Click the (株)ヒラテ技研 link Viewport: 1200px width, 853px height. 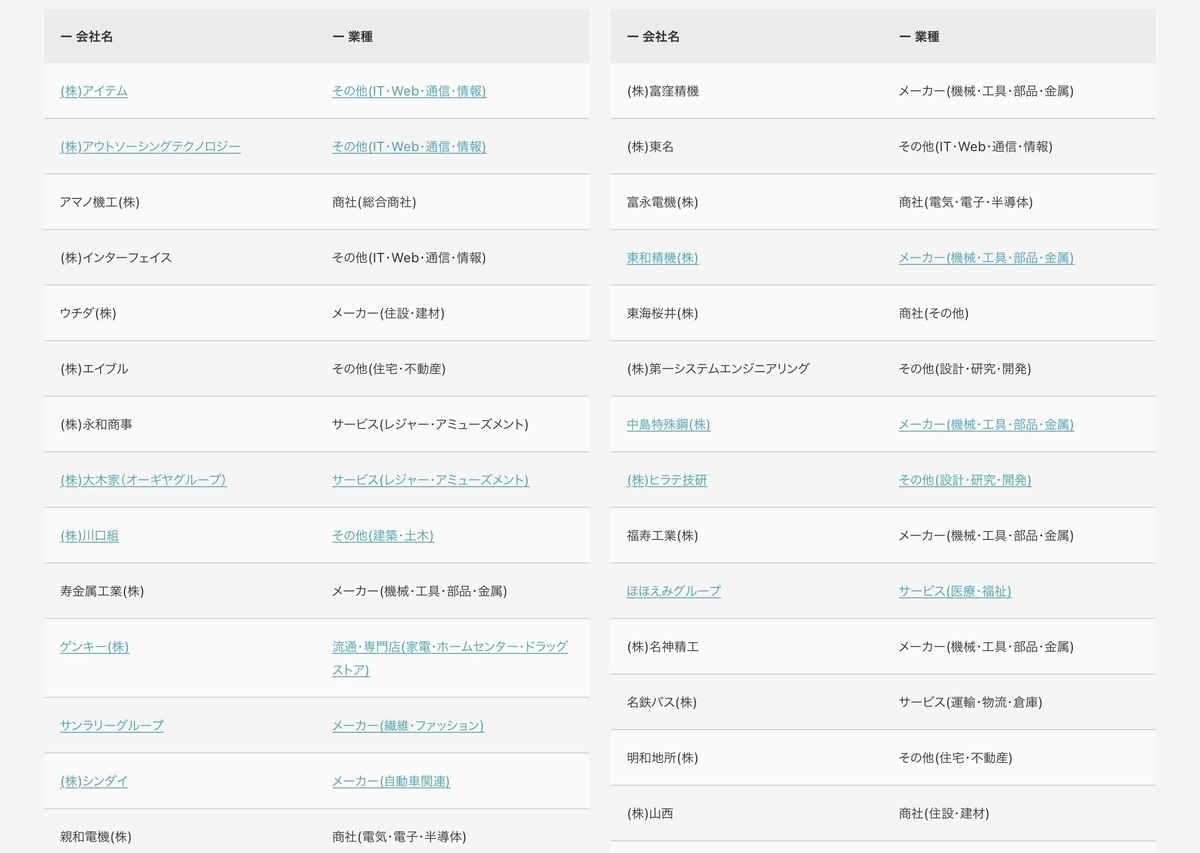click(665, 480)
